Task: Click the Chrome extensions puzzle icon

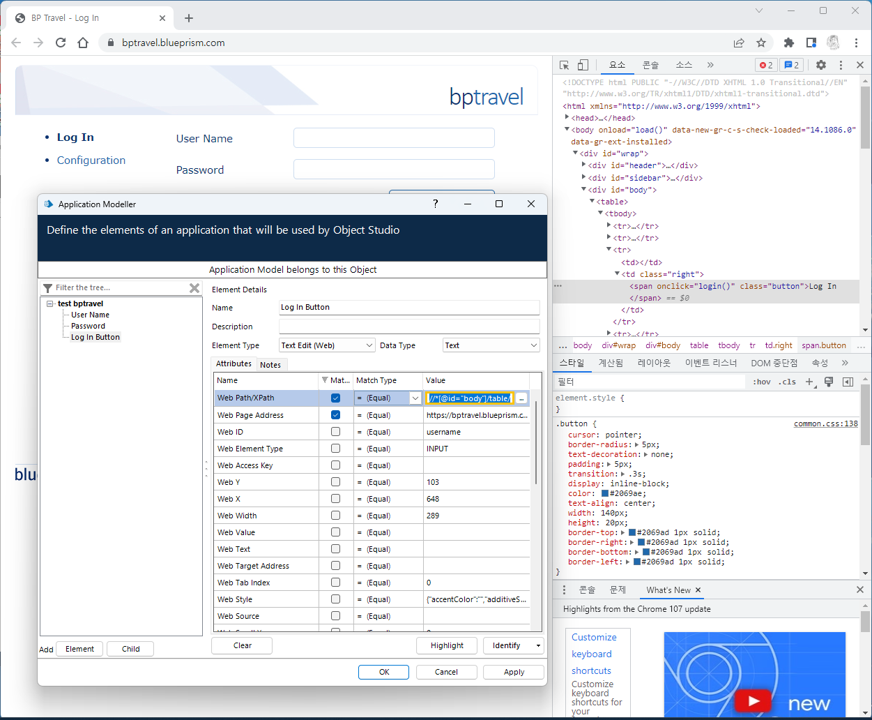Action: tap(789, 43)
